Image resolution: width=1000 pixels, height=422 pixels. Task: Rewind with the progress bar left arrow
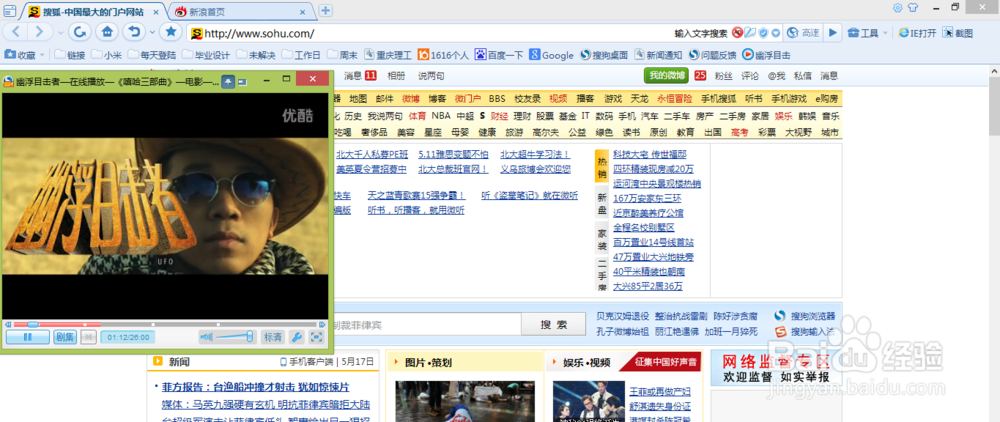[7, 324]
